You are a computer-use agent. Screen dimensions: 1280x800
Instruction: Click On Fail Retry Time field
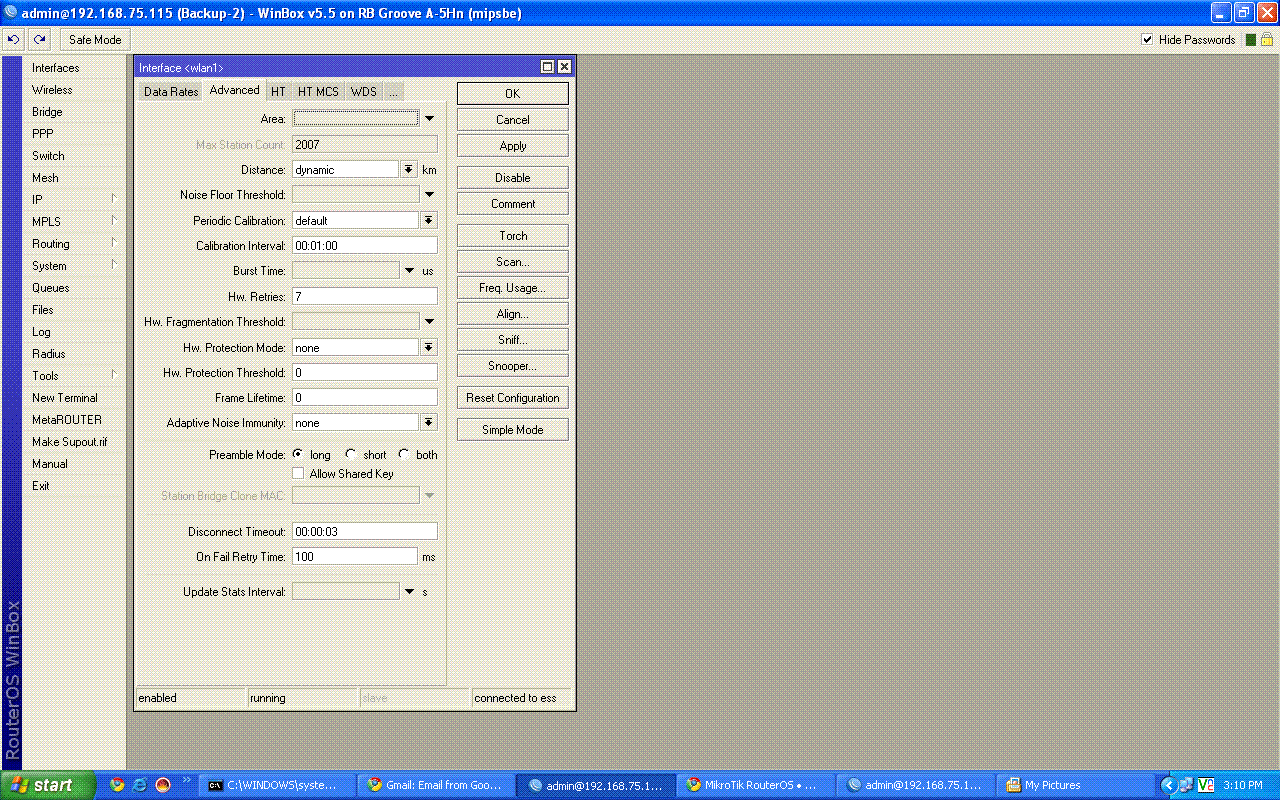coord(354,556)
